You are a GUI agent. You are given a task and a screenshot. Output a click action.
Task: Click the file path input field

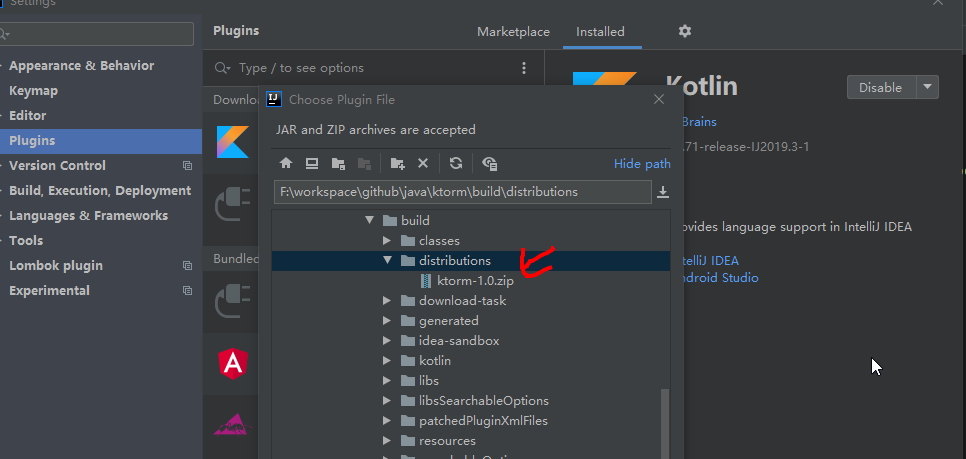[x=463, y=192]
